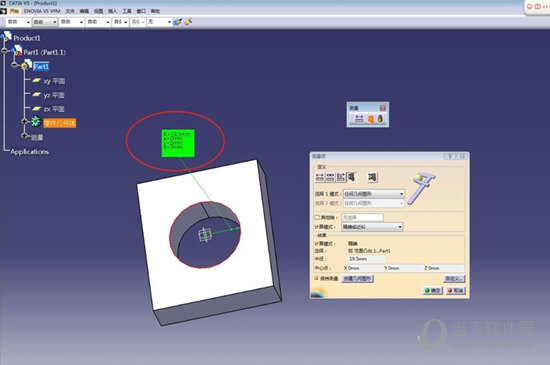Screen dimensions: 550x365
Task: Open the Calculation mode dropdown
Action: tap(372, 227)
